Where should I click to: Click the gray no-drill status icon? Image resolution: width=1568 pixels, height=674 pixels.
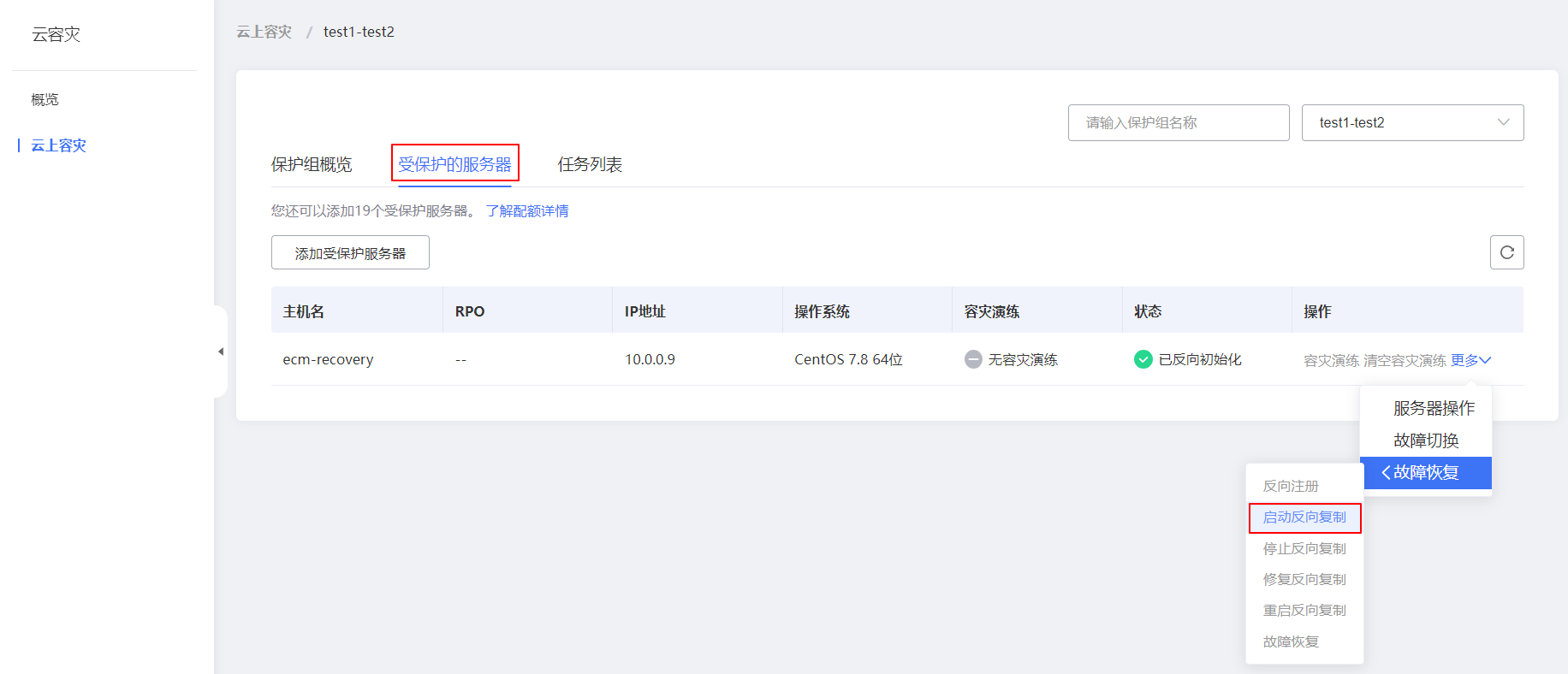973,359
